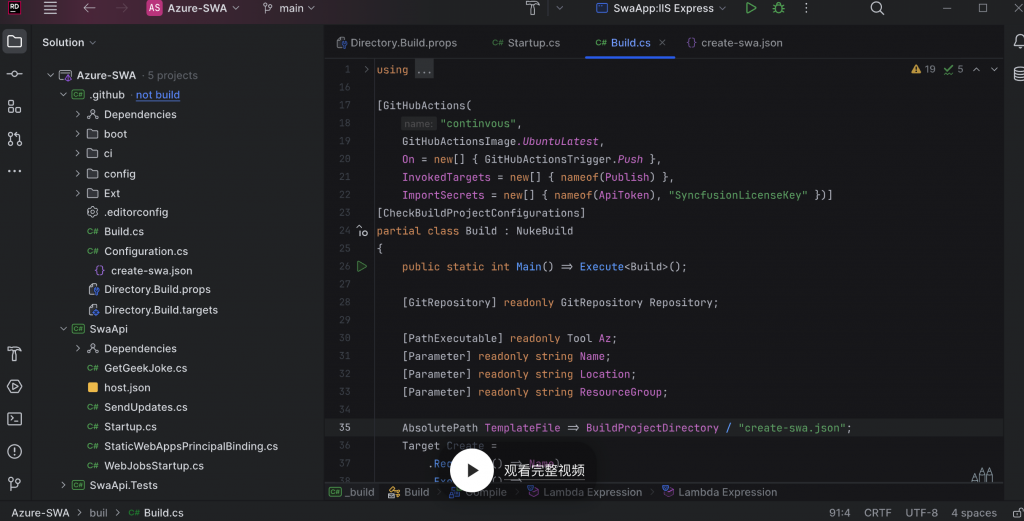The image size is (1024, 521).
Task: Expand the boot folder
Action: click(x=77, y=134)
